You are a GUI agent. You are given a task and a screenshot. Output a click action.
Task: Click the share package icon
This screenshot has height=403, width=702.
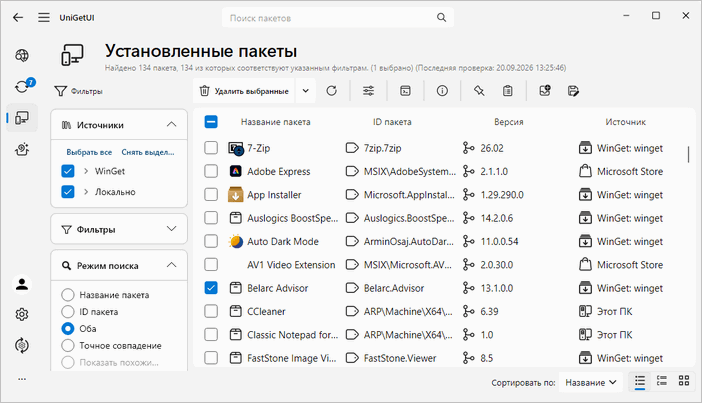tap(545, 91)
